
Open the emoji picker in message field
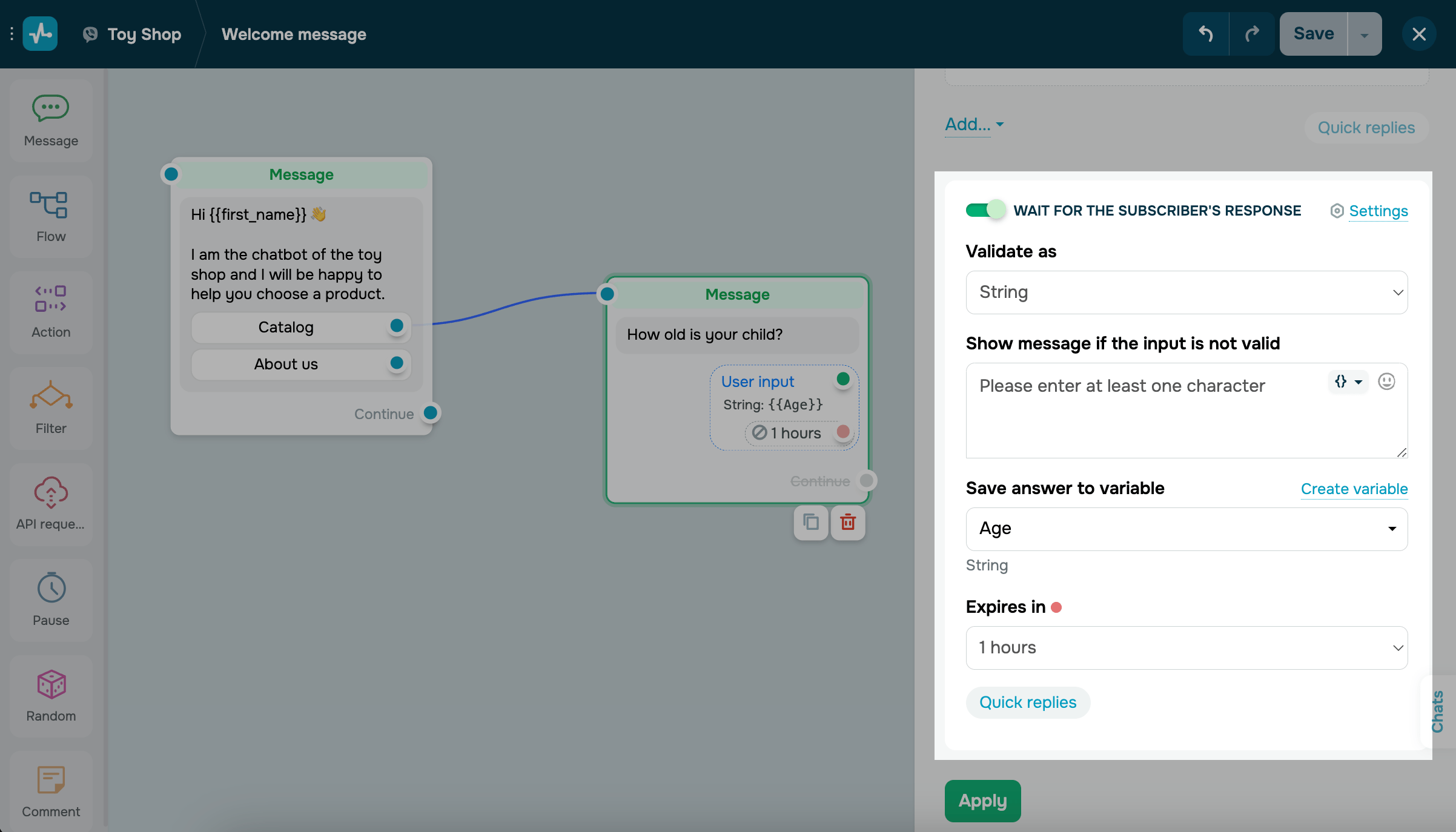tap(1386, 381)
